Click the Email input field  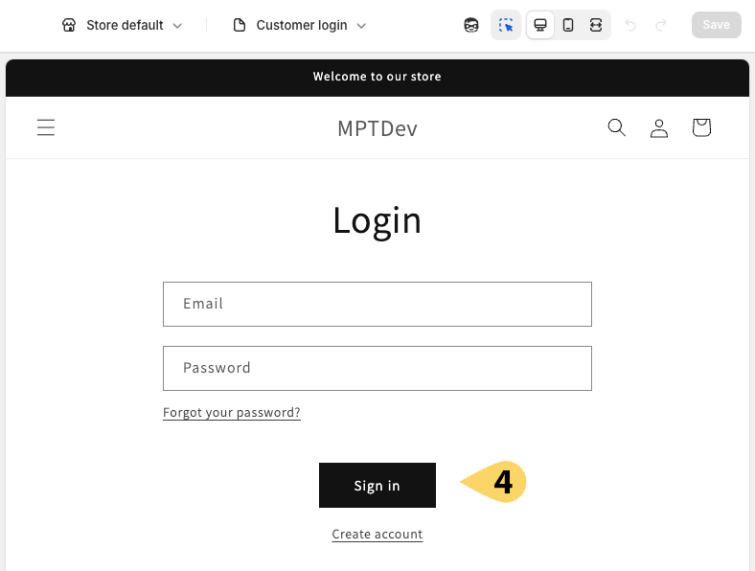(377, 304)
